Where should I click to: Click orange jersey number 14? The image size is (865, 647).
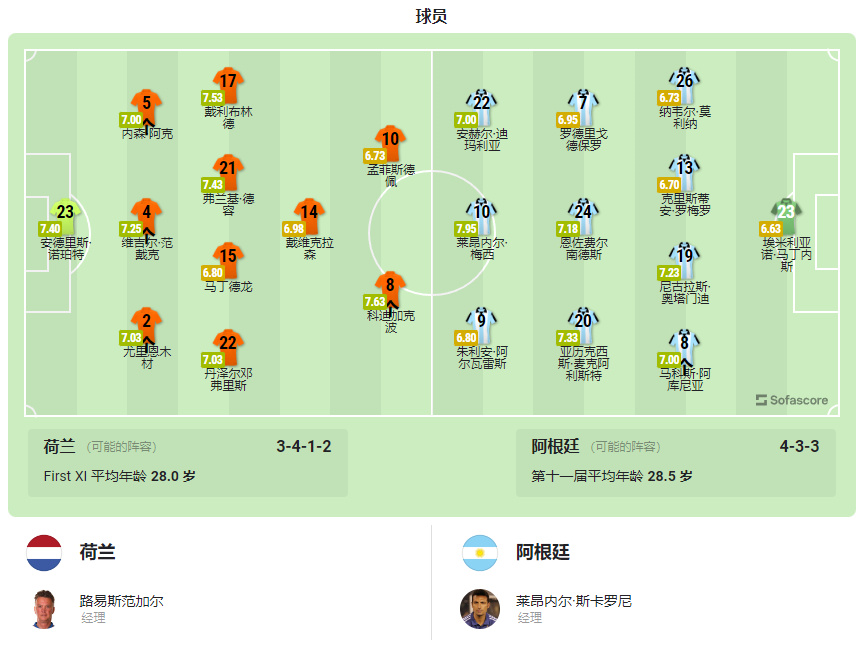[x=309, y=216]
